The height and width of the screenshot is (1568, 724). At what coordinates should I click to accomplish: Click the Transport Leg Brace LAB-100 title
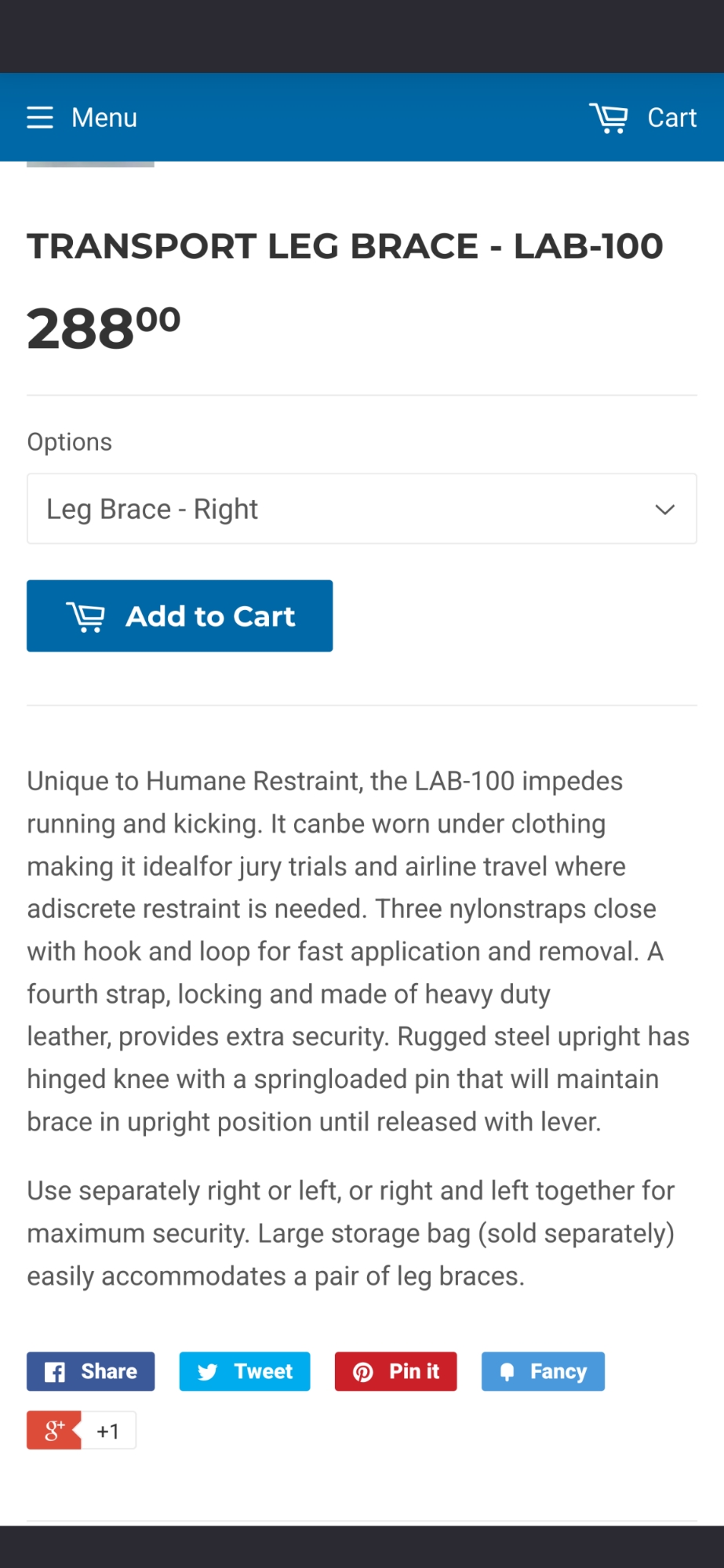click(x=345, y=246)
